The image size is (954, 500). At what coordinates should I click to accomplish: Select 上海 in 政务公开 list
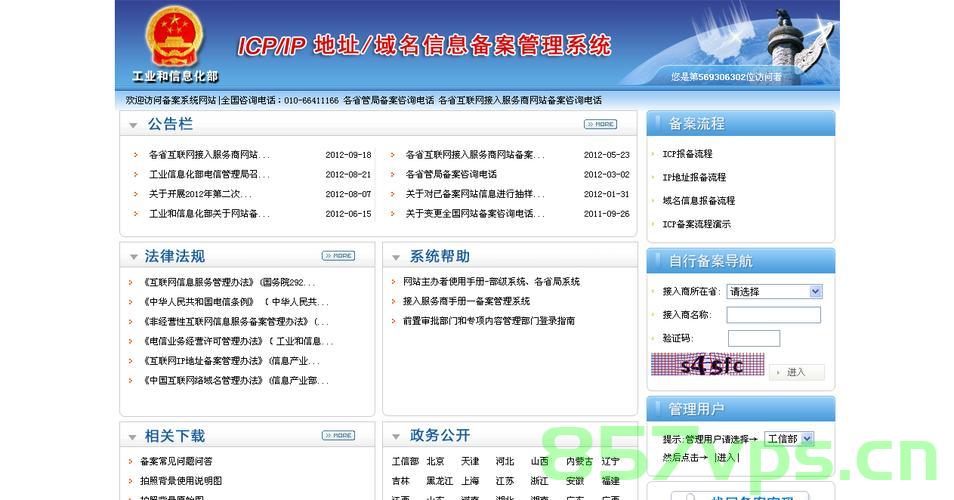pyautogui.click(x=470, y=481)
